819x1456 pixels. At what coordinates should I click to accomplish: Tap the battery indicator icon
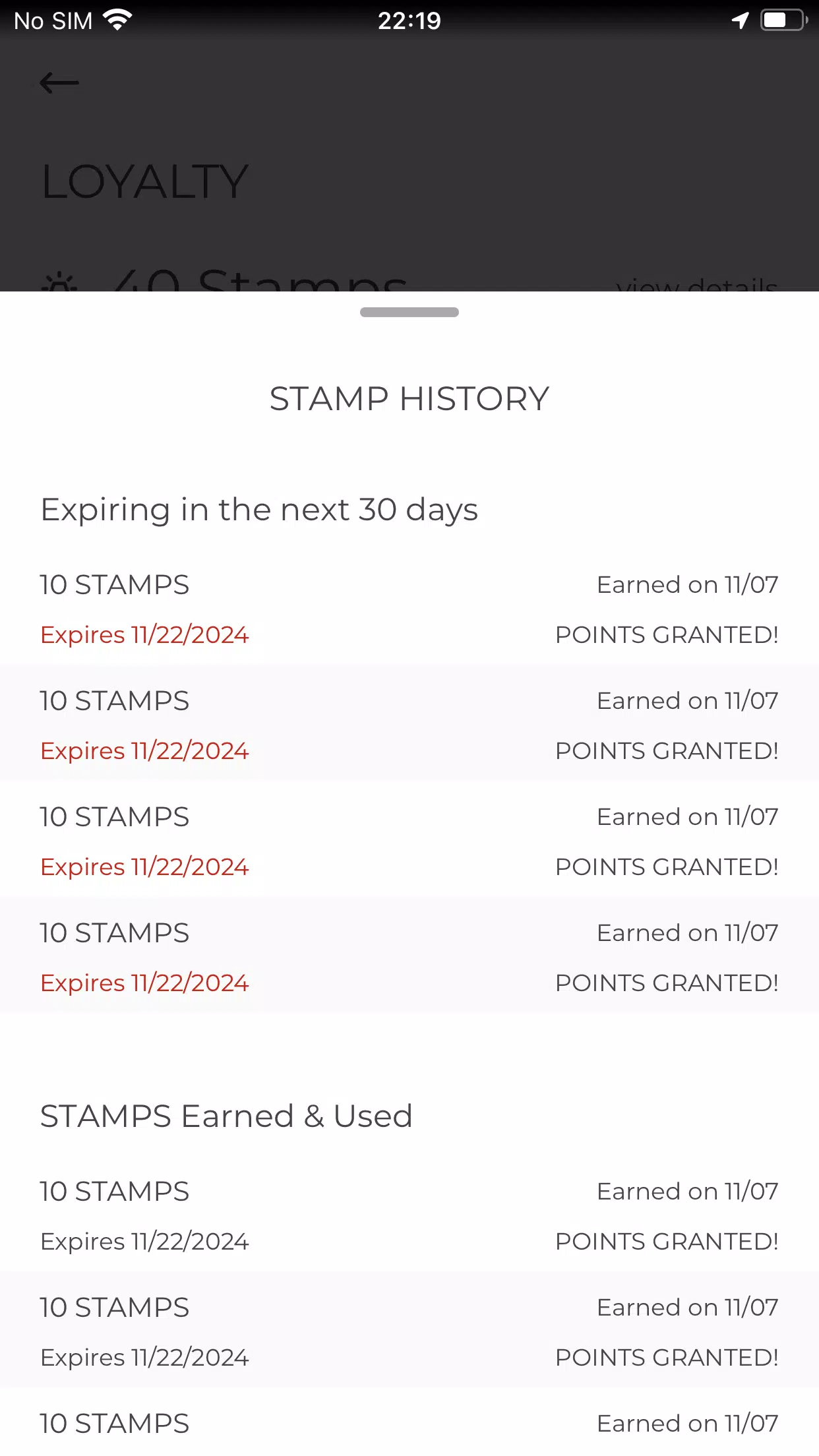point(784,20)
